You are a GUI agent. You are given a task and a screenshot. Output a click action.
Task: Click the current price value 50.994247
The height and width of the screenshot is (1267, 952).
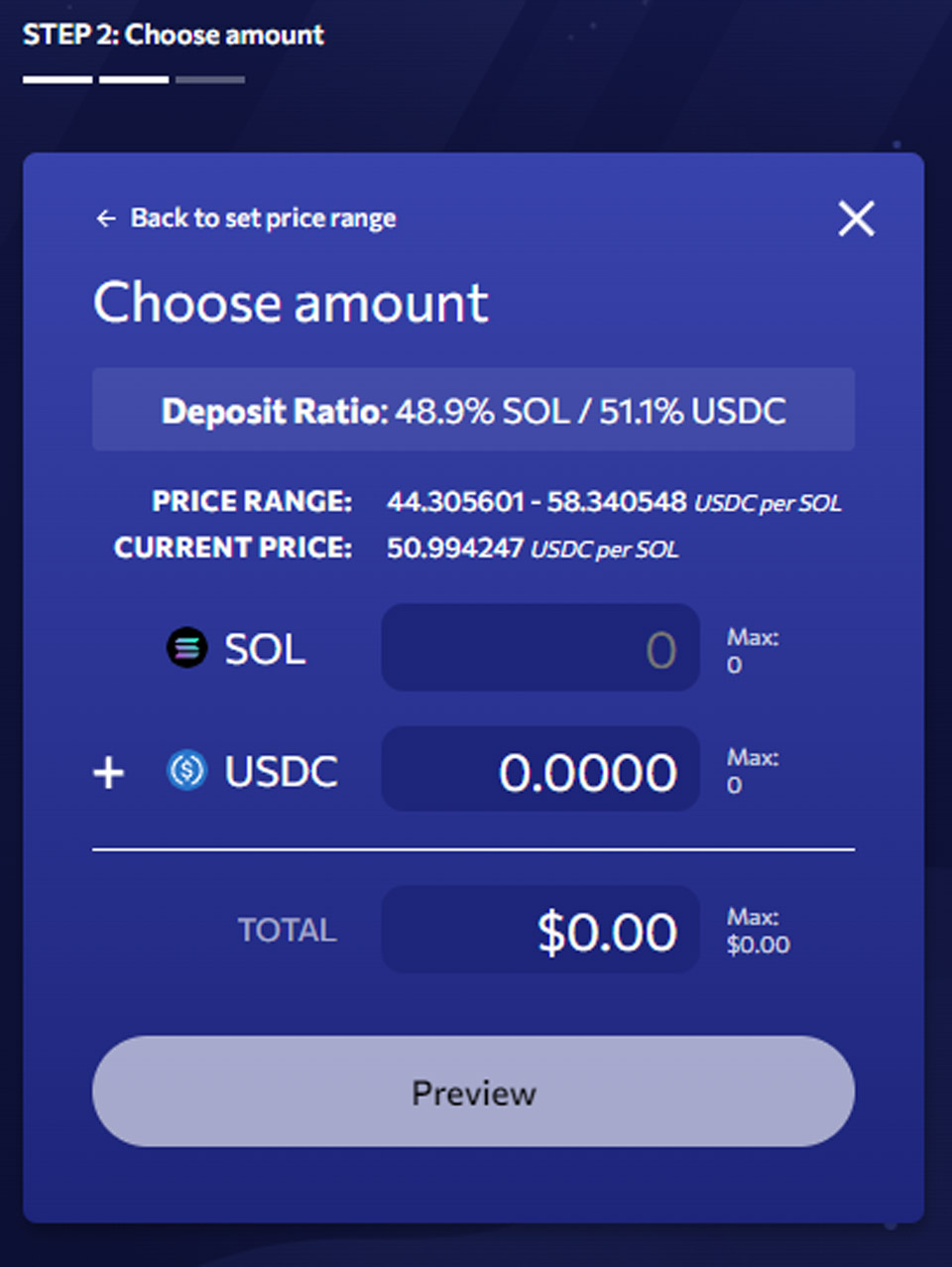(x=455, y=548)
